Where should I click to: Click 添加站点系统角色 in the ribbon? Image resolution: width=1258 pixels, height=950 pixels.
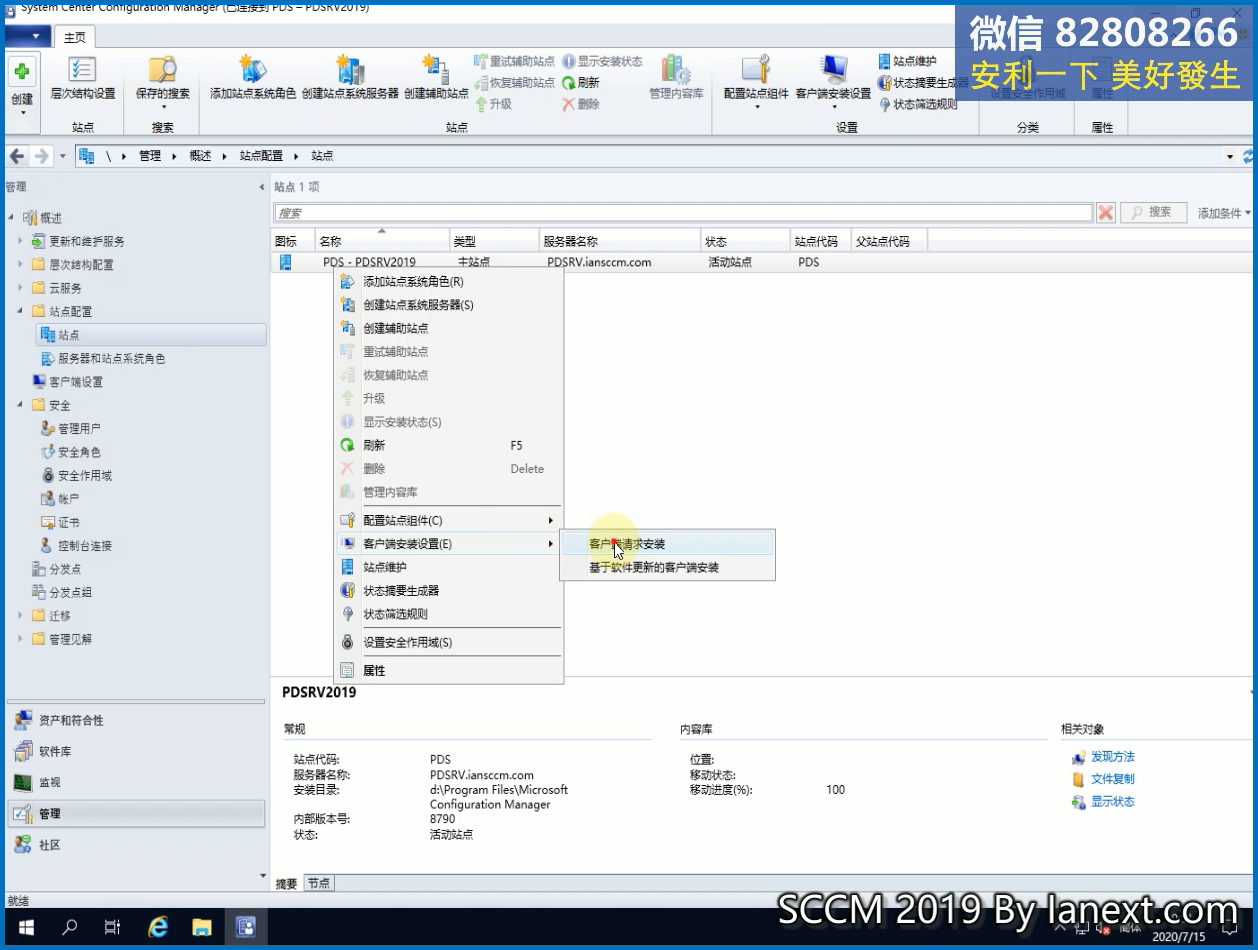[253, 79]
